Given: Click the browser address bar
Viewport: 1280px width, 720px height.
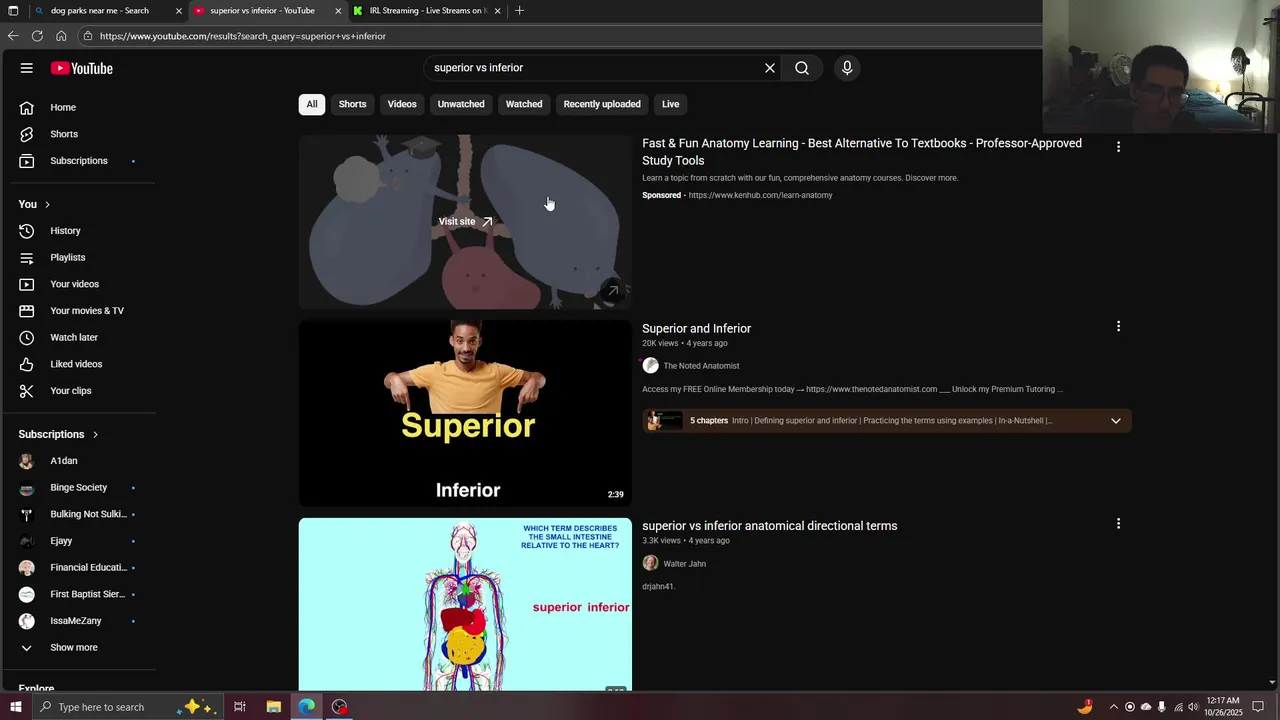Looking at the screenshot, I should 560,36.
